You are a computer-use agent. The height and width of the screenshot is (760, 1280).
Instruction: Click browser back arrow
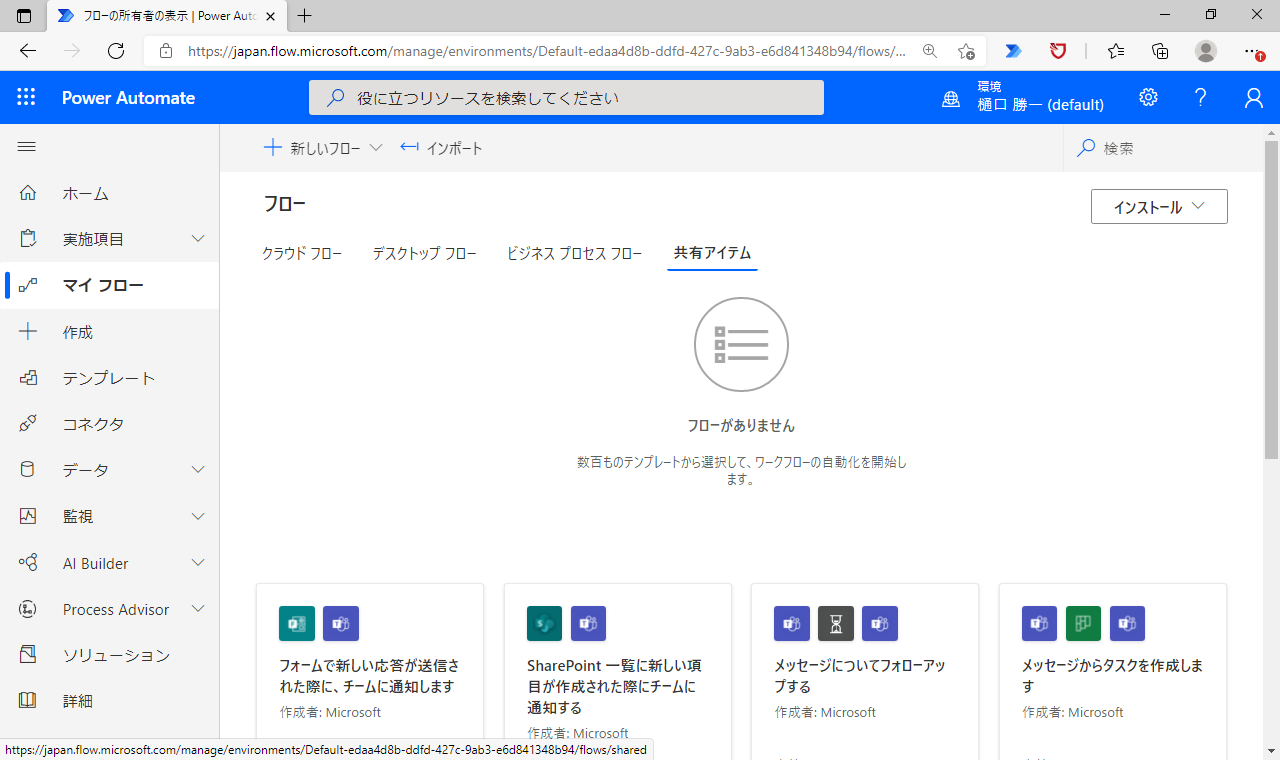point(28,51)
